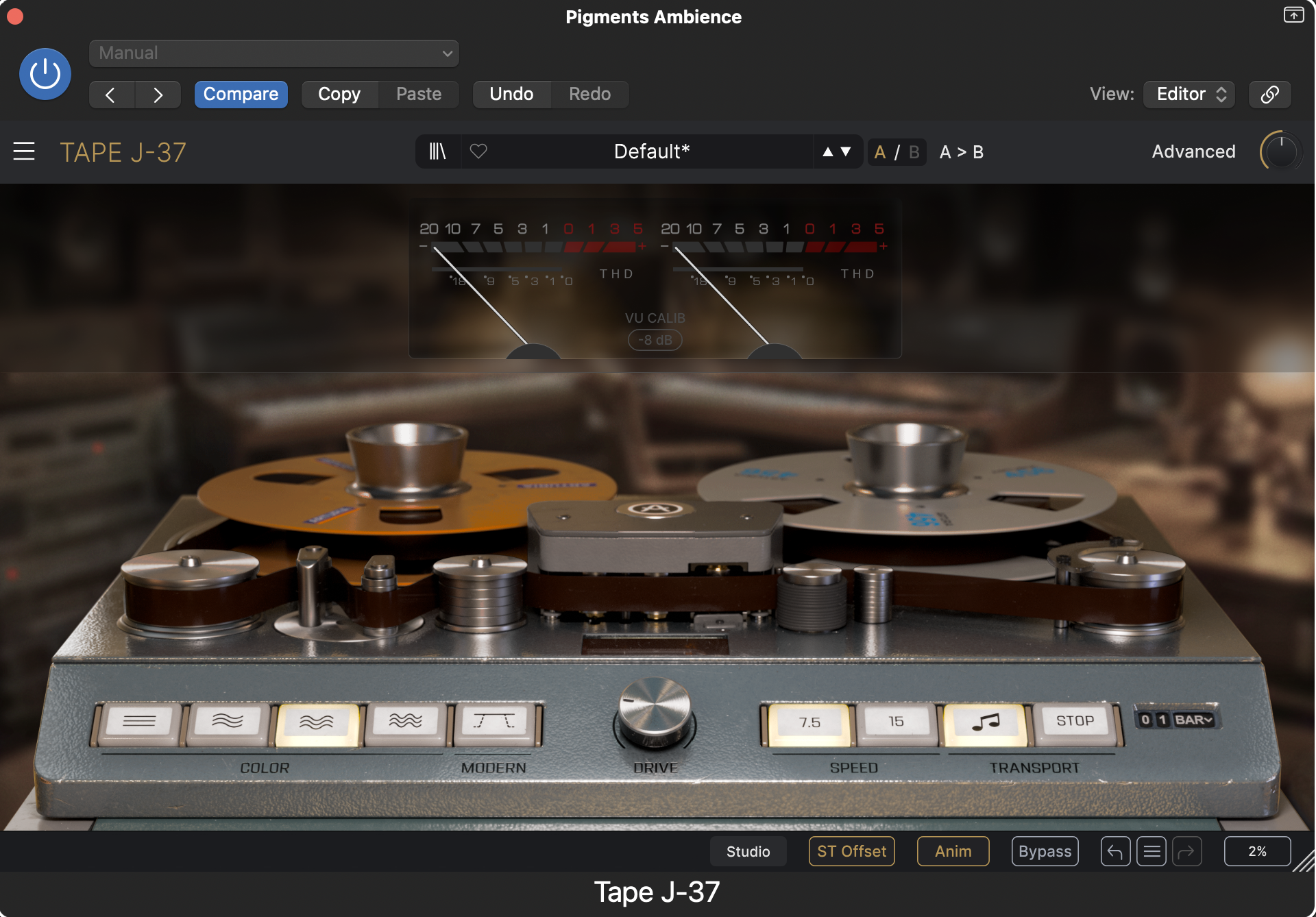Open the BAR sync unit dropdown

(x=1194, y=720)
